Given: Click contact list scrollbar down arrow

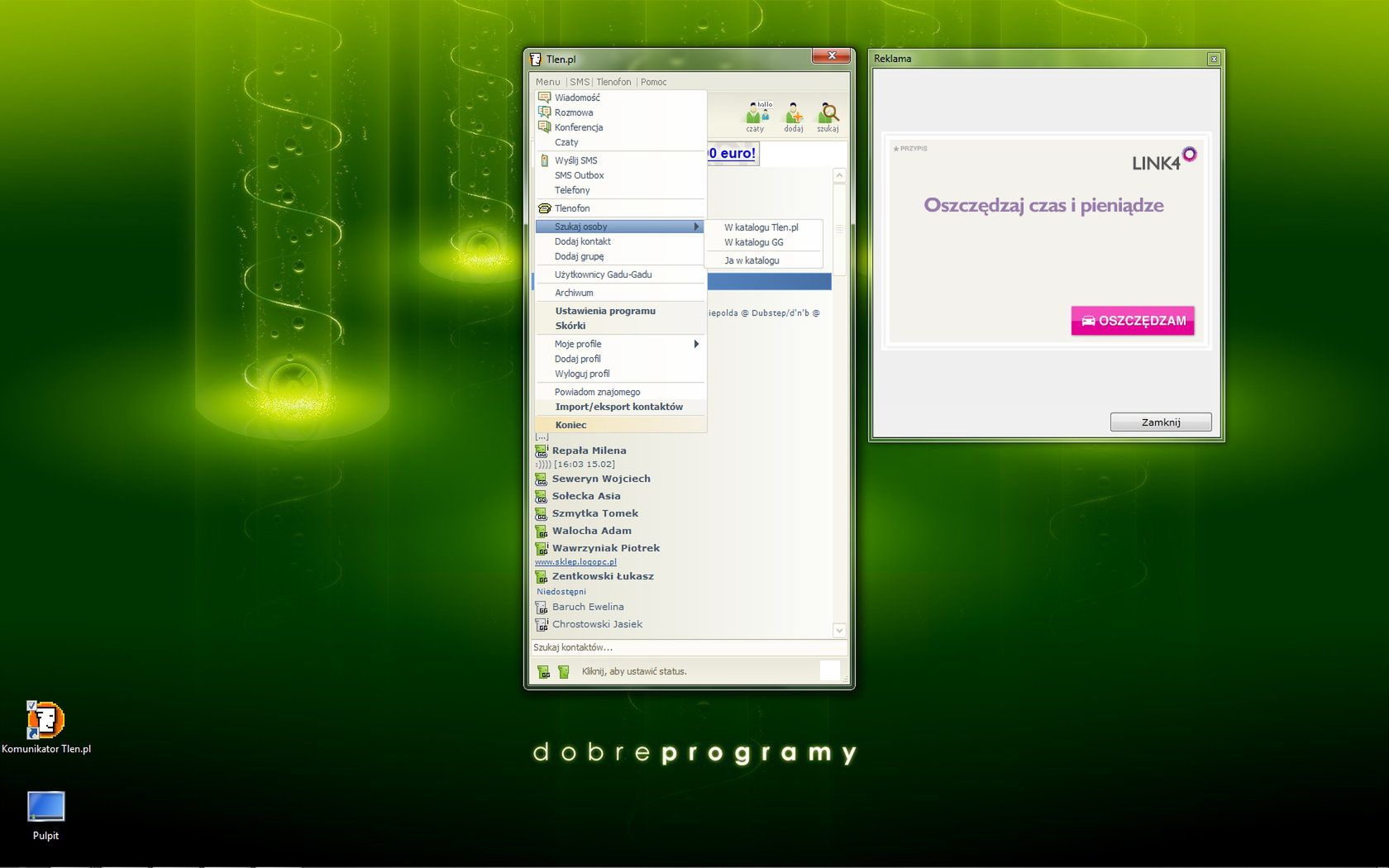Looking at the screenshot, I should point(839,630).
